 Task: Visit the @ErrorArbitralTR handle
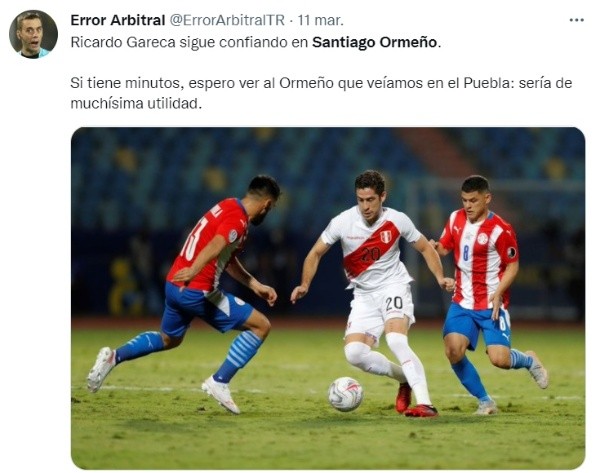[x=227, y=20]
